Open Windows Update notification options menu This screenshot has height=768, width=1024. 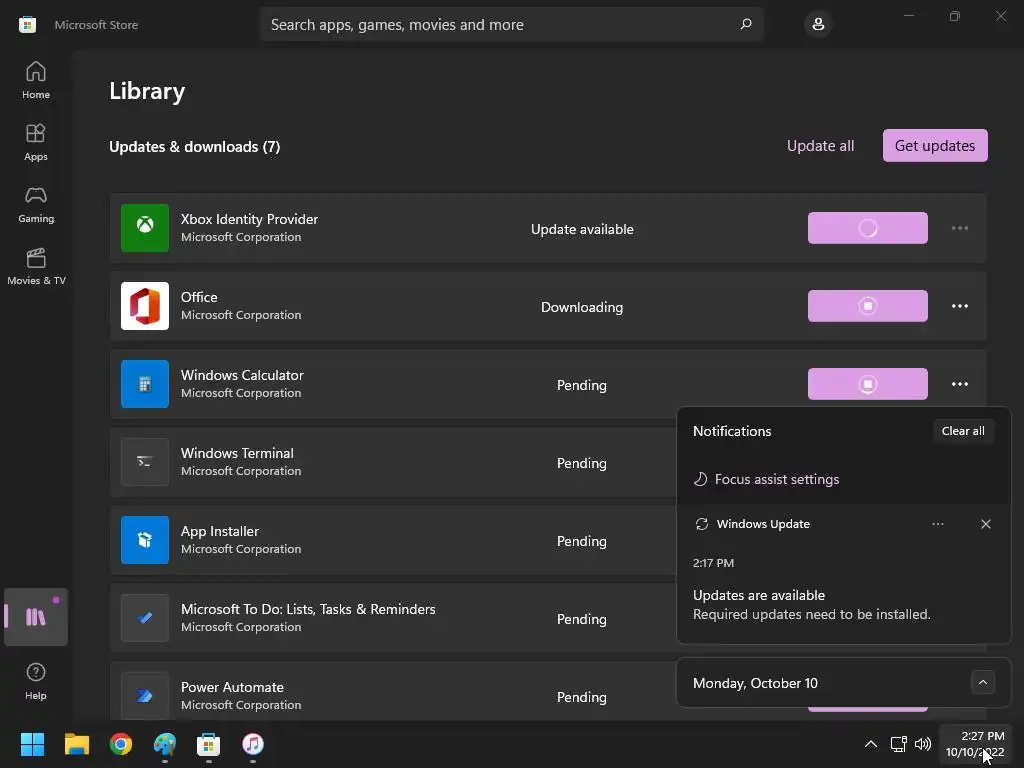pos(938,524)
